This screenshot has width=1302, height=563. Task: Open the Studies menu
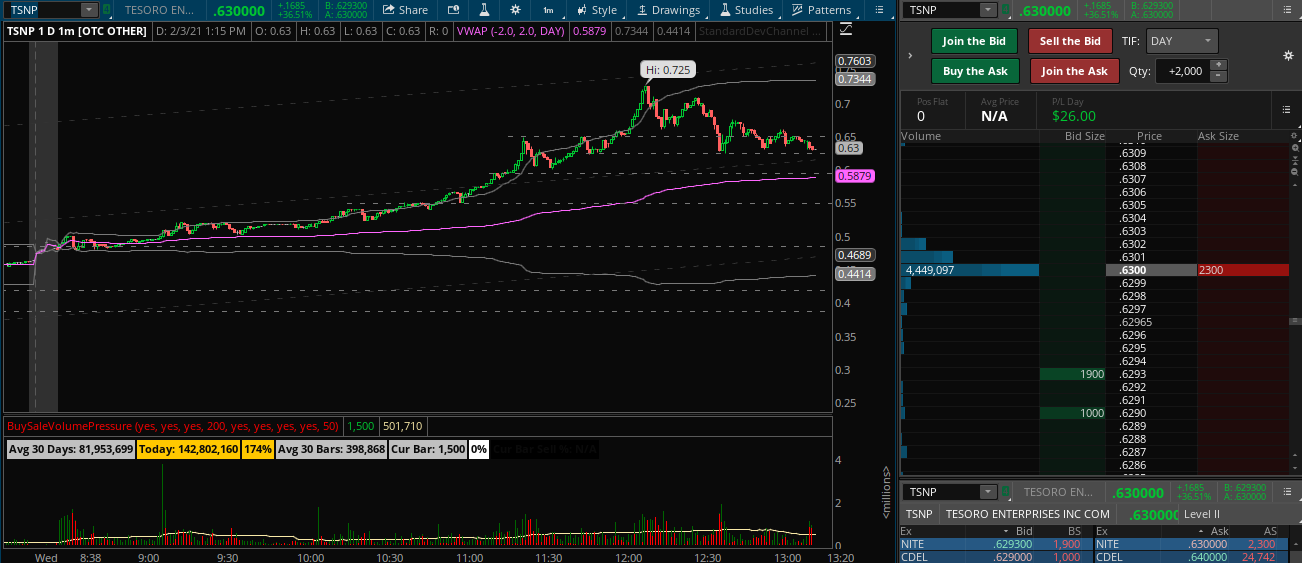pyautogui.click(x=747, y=10)
